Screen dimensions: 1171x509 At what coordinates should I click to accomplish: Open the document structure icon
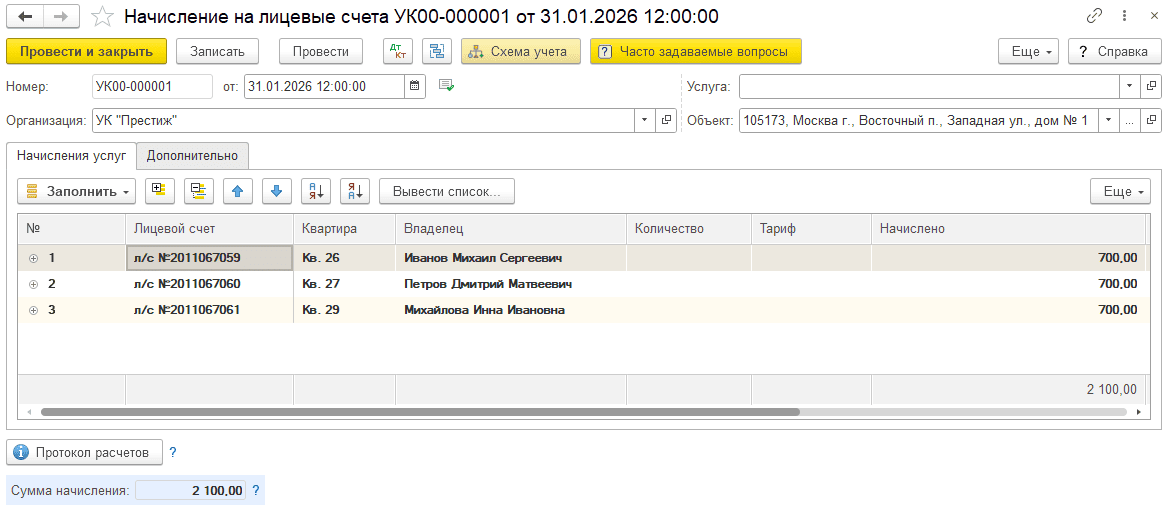tap(436, 51)
